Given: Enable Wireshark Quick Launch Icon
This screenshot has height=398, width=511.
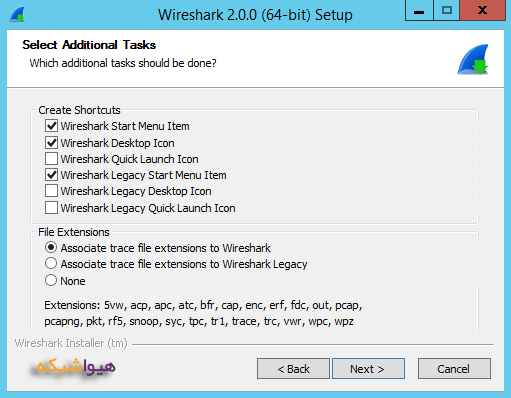Looking at the screenshot, I should pos(51,159).
